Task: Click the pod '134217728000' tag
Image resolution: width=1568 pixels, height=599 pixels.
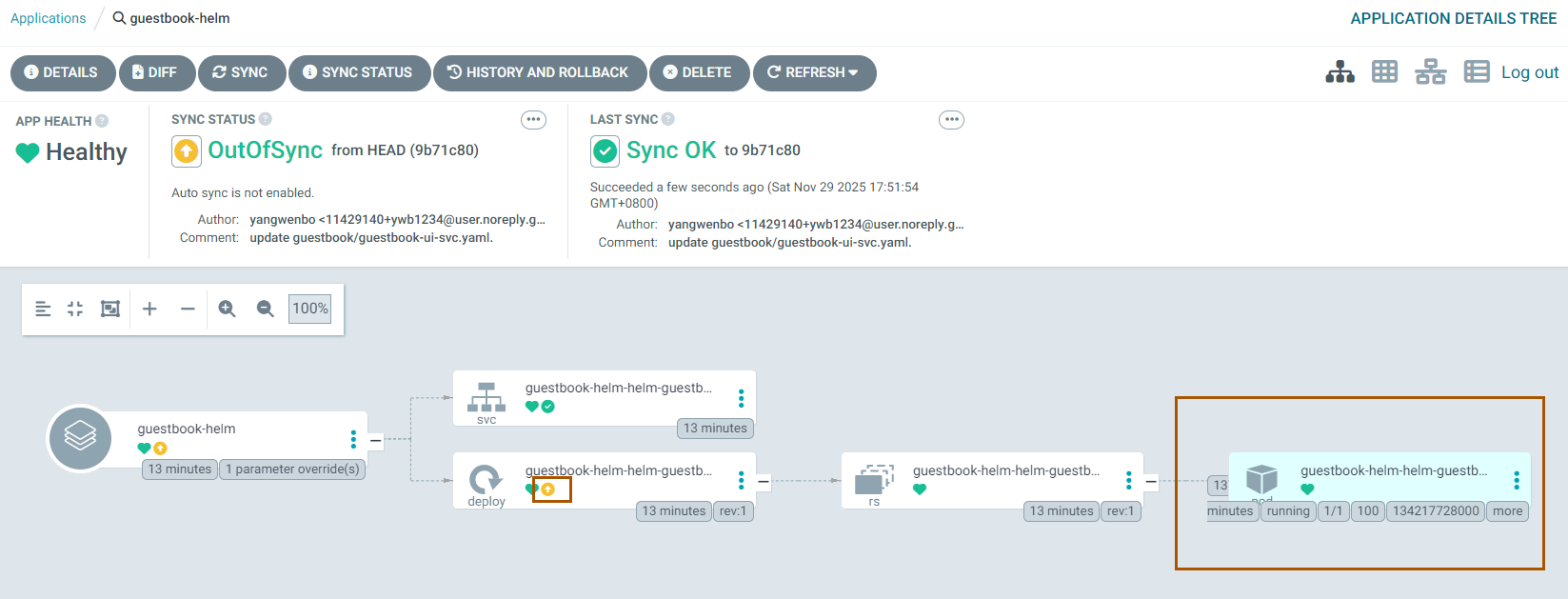Action: pos(1436,511)
